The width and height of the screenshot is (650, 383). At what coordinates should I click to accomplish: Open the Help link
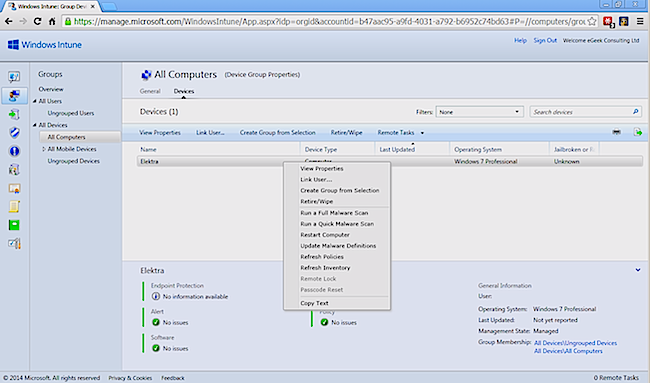520,40
